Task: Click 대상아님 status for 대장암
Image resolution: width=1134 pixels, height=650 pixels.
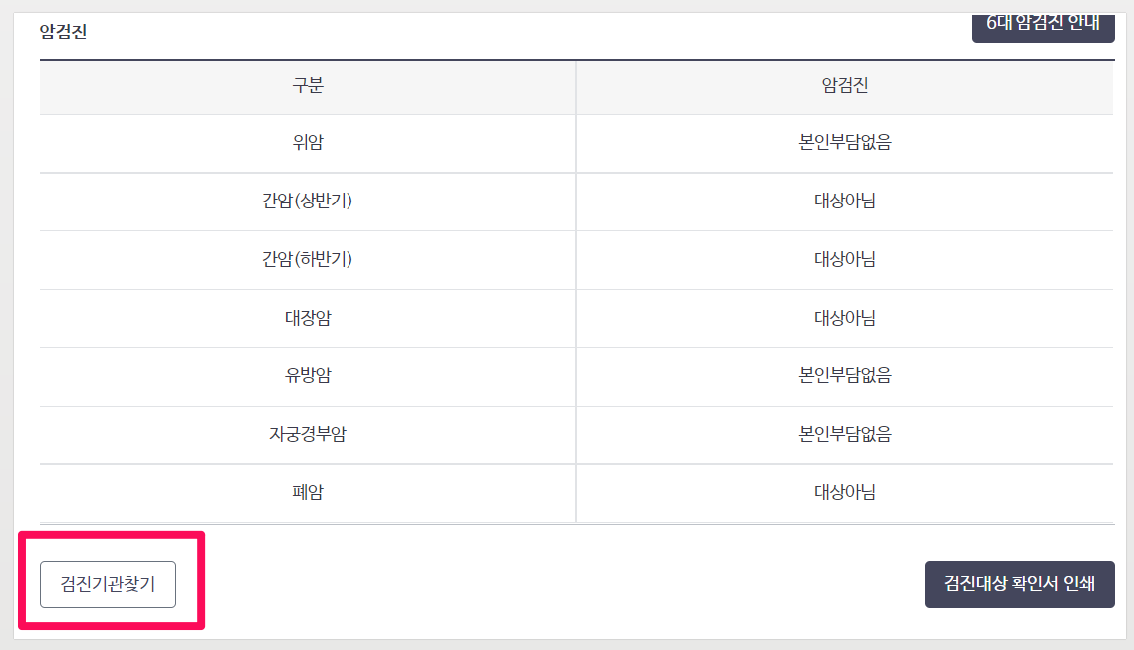Action: coord(845,317)
